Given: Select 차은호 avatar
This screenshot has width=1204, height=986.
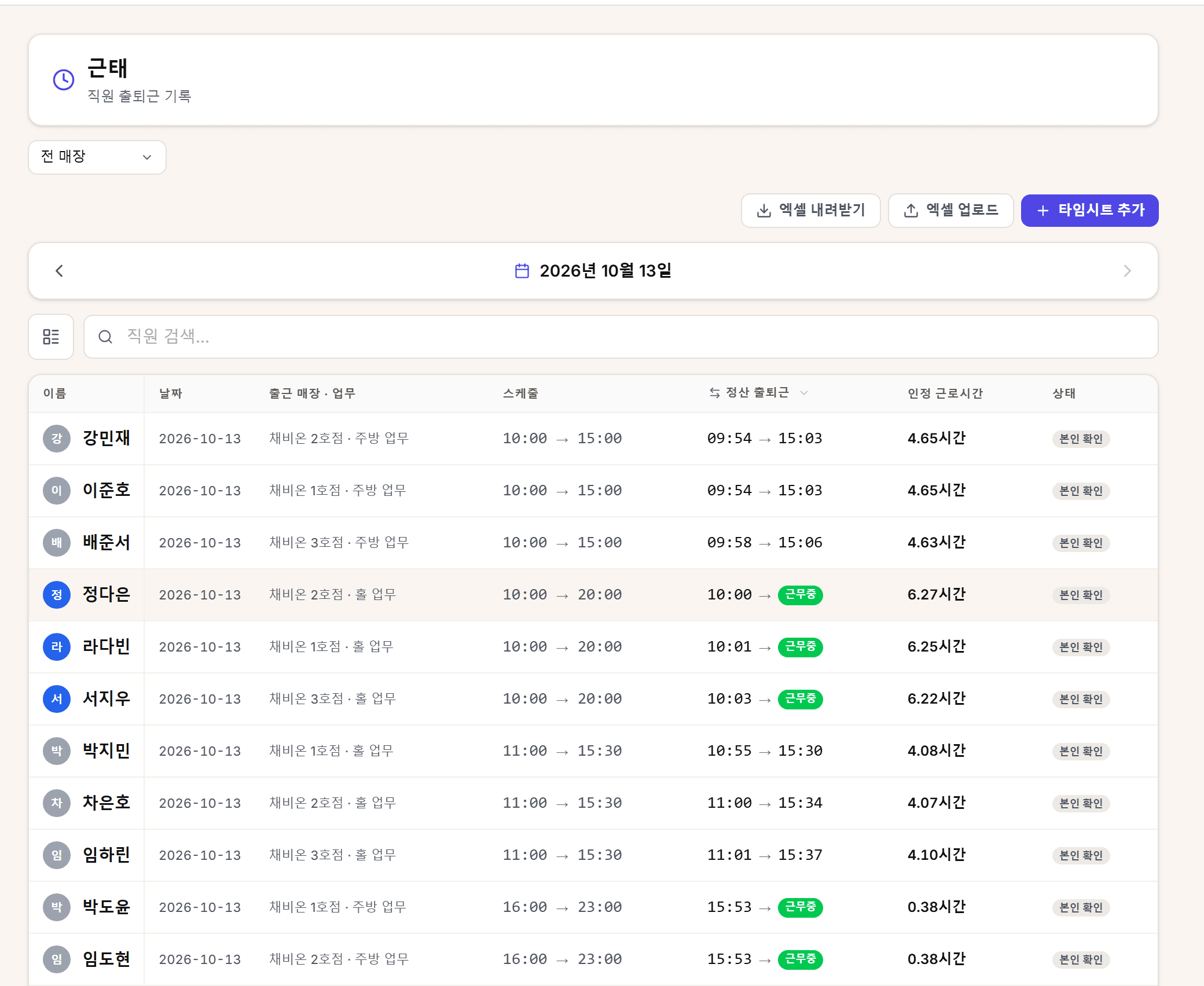Looking at the screenshot, I should 57,803.
